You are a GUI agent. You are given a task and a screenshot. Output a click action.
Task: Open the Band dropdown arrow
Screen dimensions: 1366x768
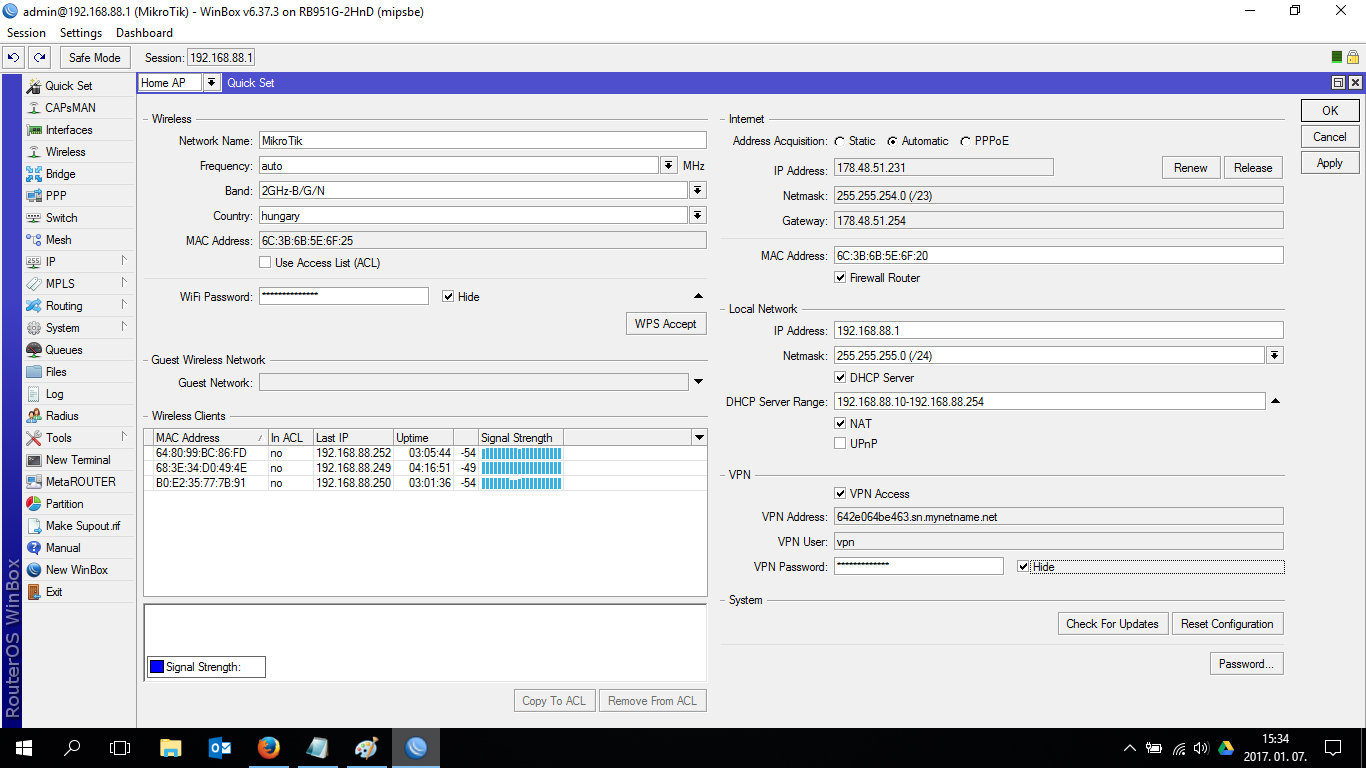coord(697,191)
